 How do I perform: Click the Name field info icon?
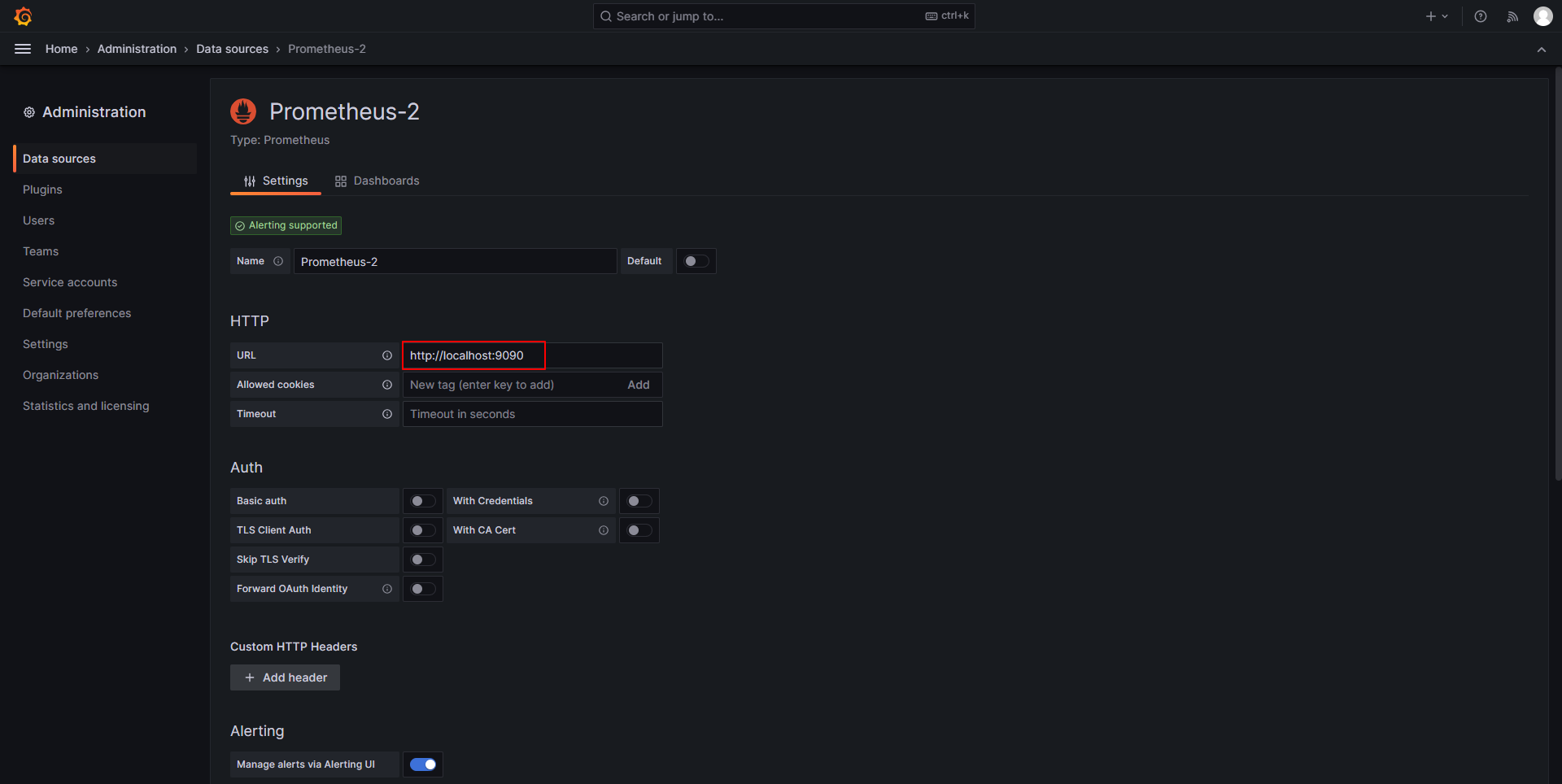(278, 261)
